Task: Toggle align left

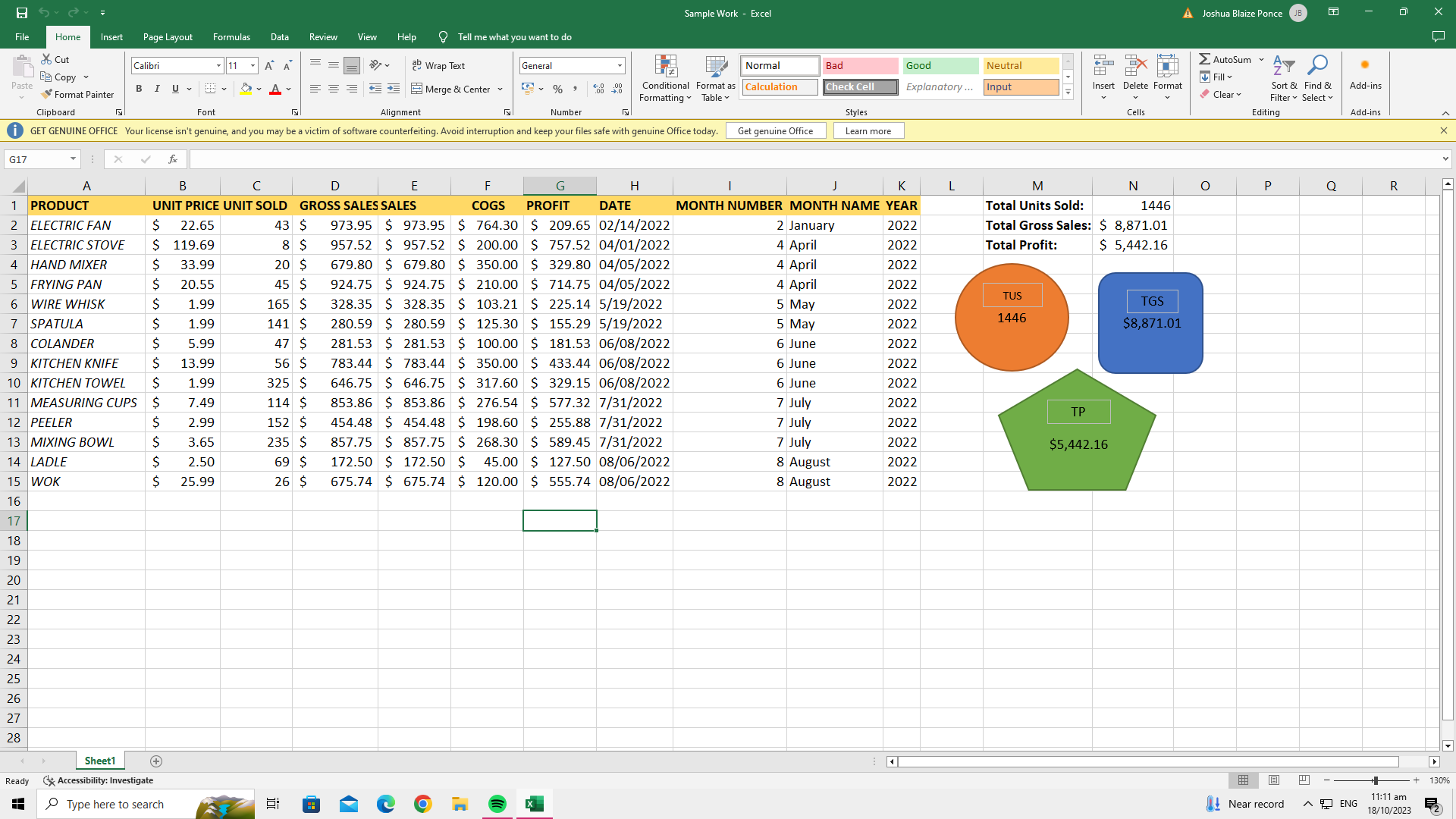Action: tap(315, 89)
